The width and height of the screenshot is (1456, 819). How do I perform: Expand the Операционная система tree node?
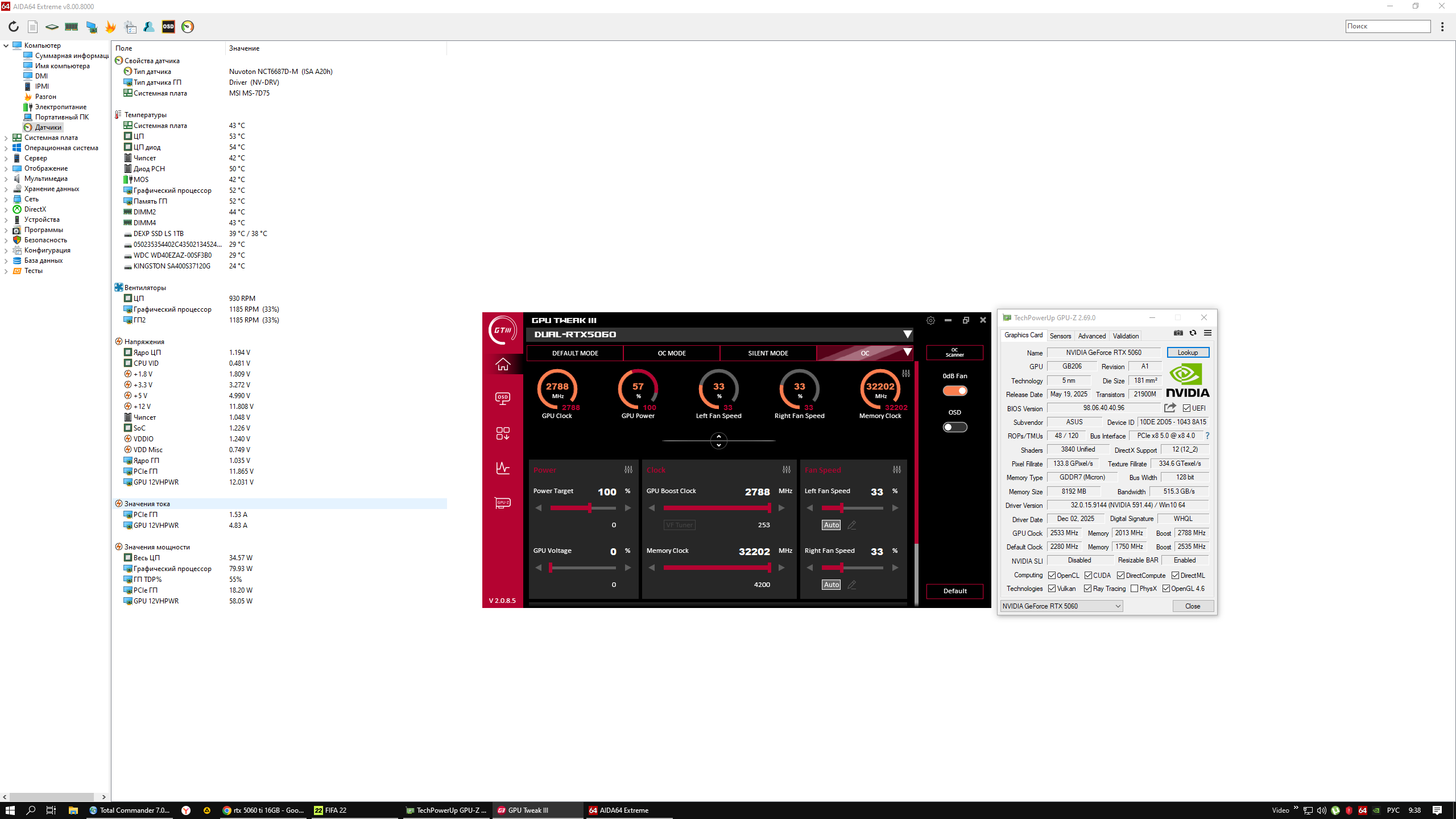[6, 148]
